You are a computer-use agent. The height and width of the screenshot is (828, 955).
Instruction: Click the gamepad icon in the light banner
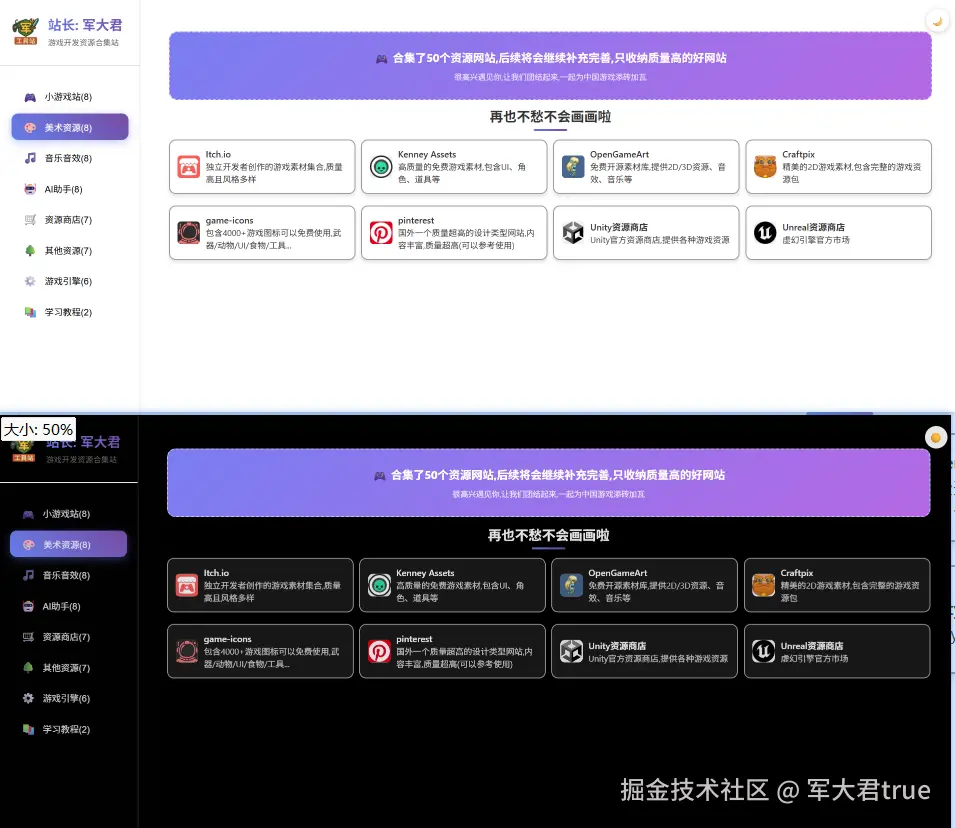point(381,59)
